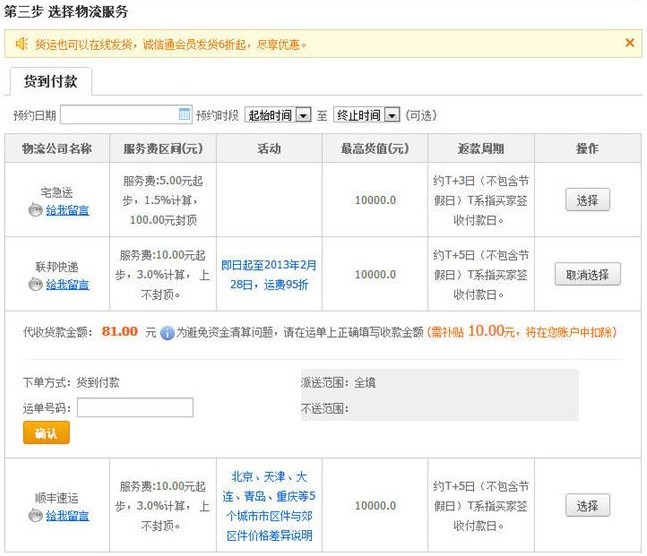Viewport: 647px width, 556px height.
Task: Click the 联邦快递 company name
Action: click(x=57, y=267)
